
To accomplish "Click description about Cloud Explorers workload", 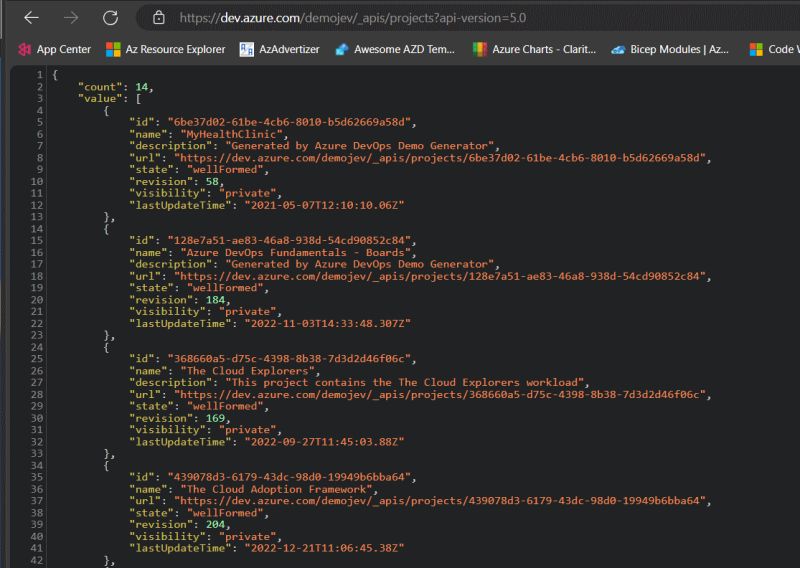I will click(405, 382).
